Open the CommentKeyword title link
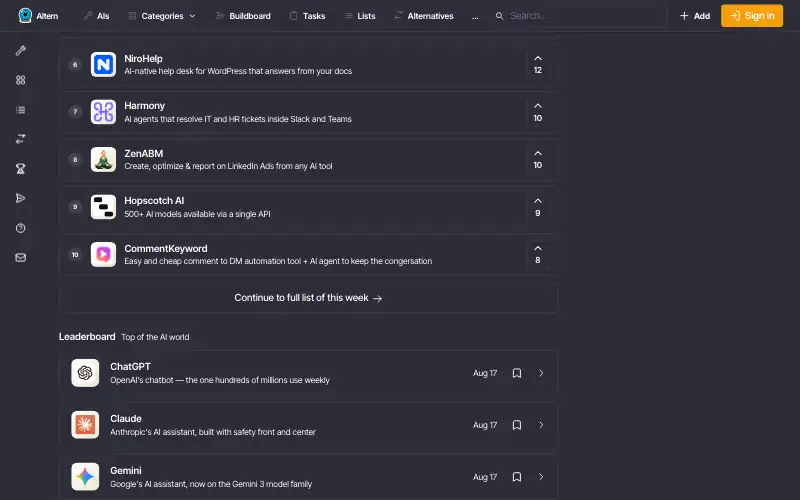 [166, 248]
